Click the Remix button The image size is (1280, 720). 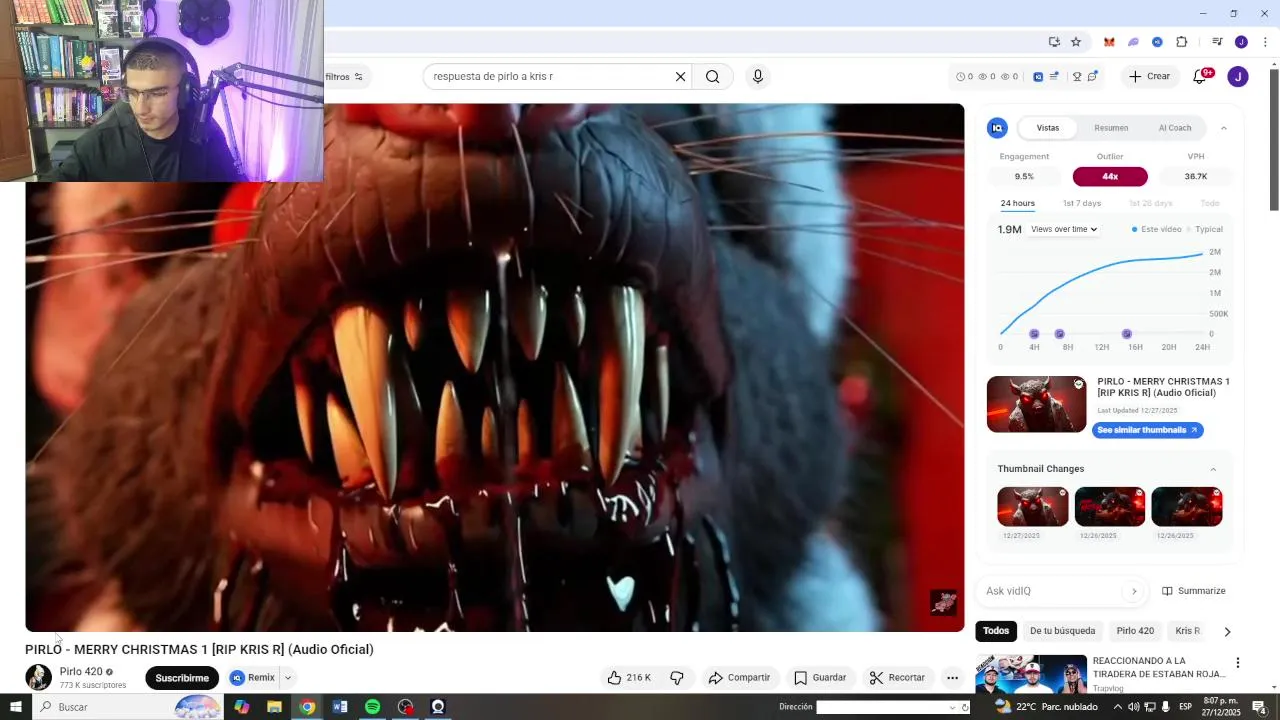tap(253, 678)
